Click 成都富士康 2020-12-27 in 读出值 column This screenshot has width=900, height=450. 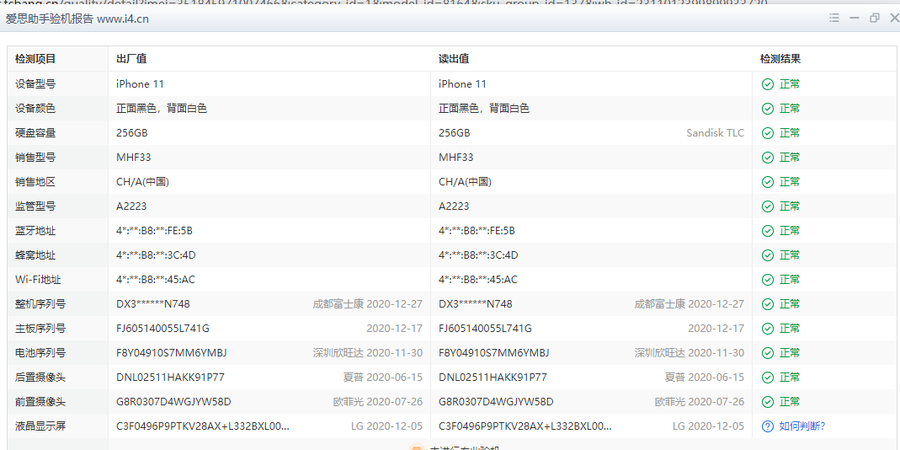point(689,304)
